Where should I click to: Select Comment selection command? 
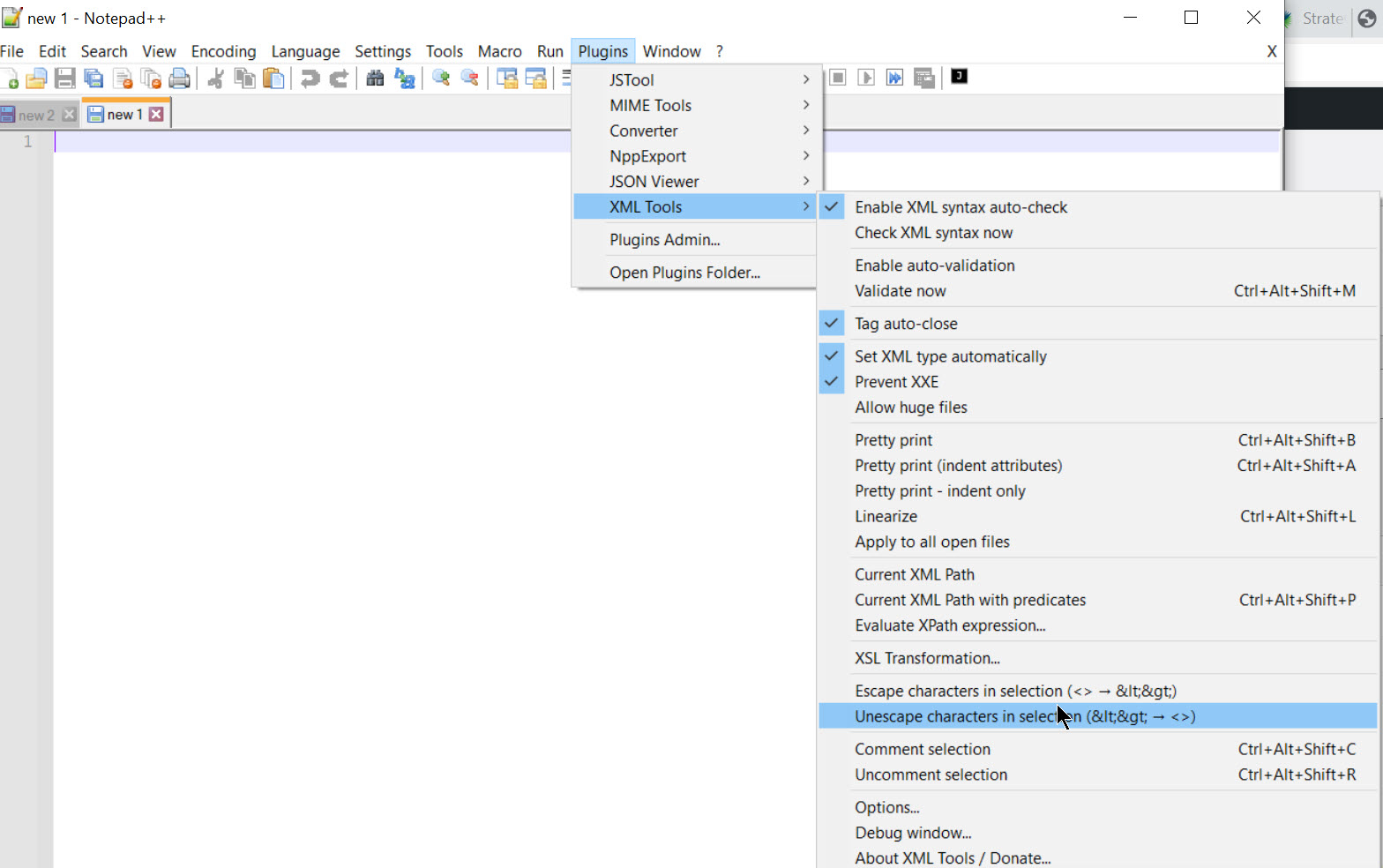[1098, 750]
